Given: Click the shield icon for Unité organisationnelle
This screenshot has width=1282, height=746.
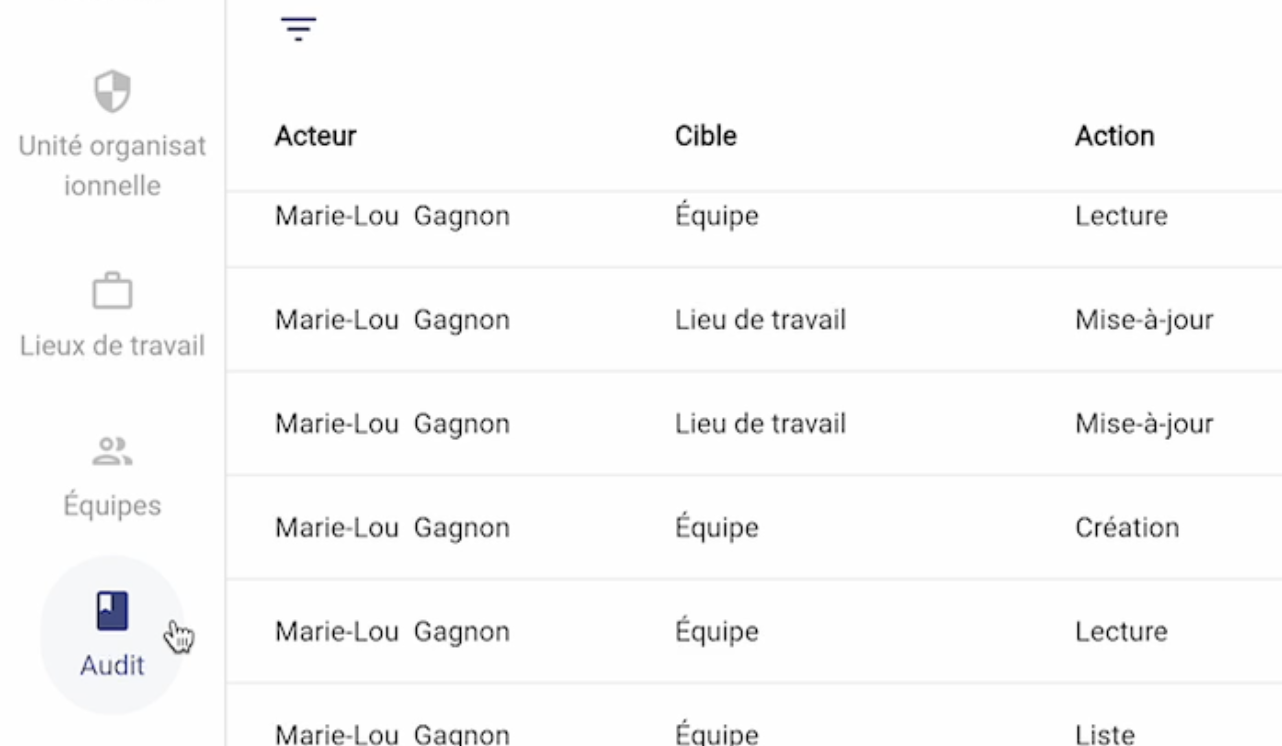Looking at the screenshot, I should 112,90.
